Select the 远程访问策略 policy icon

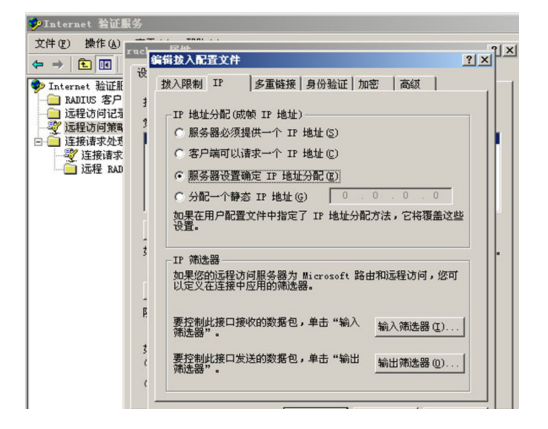[x=55, y=127]
